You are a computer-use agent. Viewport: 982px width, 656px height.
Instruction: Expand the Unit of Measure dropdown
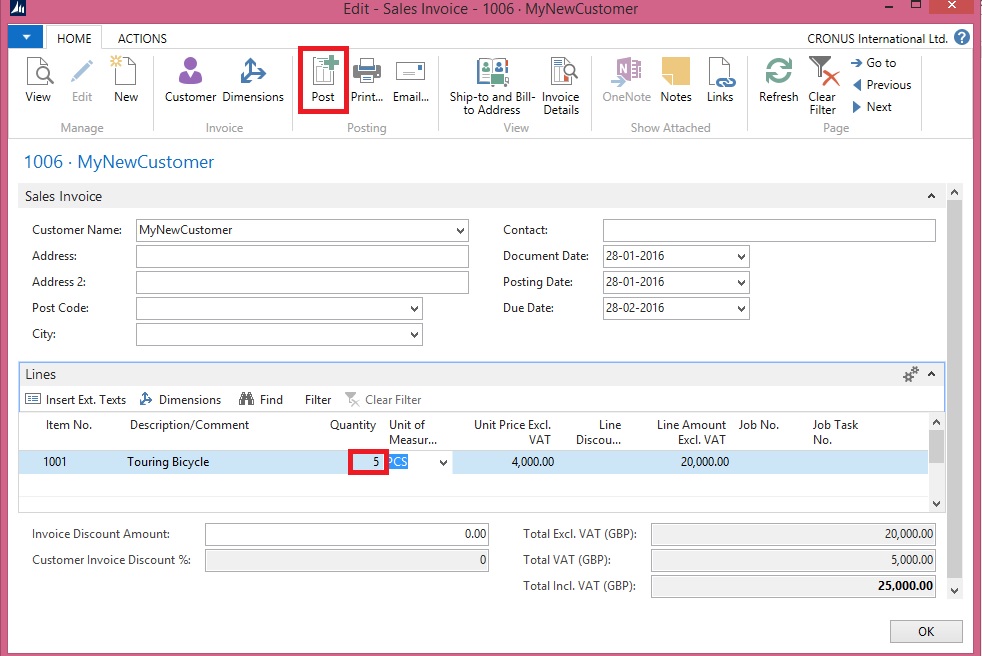tap(443, 462)
